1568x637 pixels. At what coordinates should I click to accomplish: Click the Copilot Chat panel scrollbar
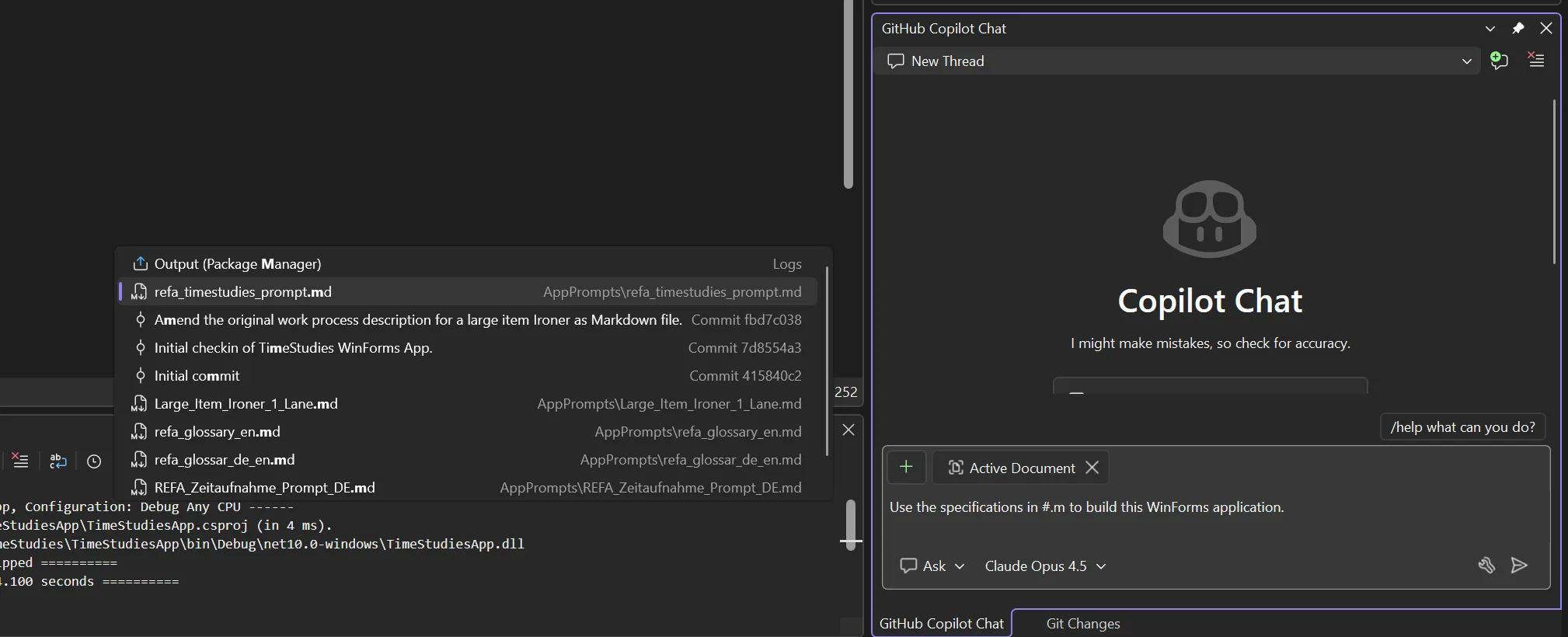[1554, 182]
